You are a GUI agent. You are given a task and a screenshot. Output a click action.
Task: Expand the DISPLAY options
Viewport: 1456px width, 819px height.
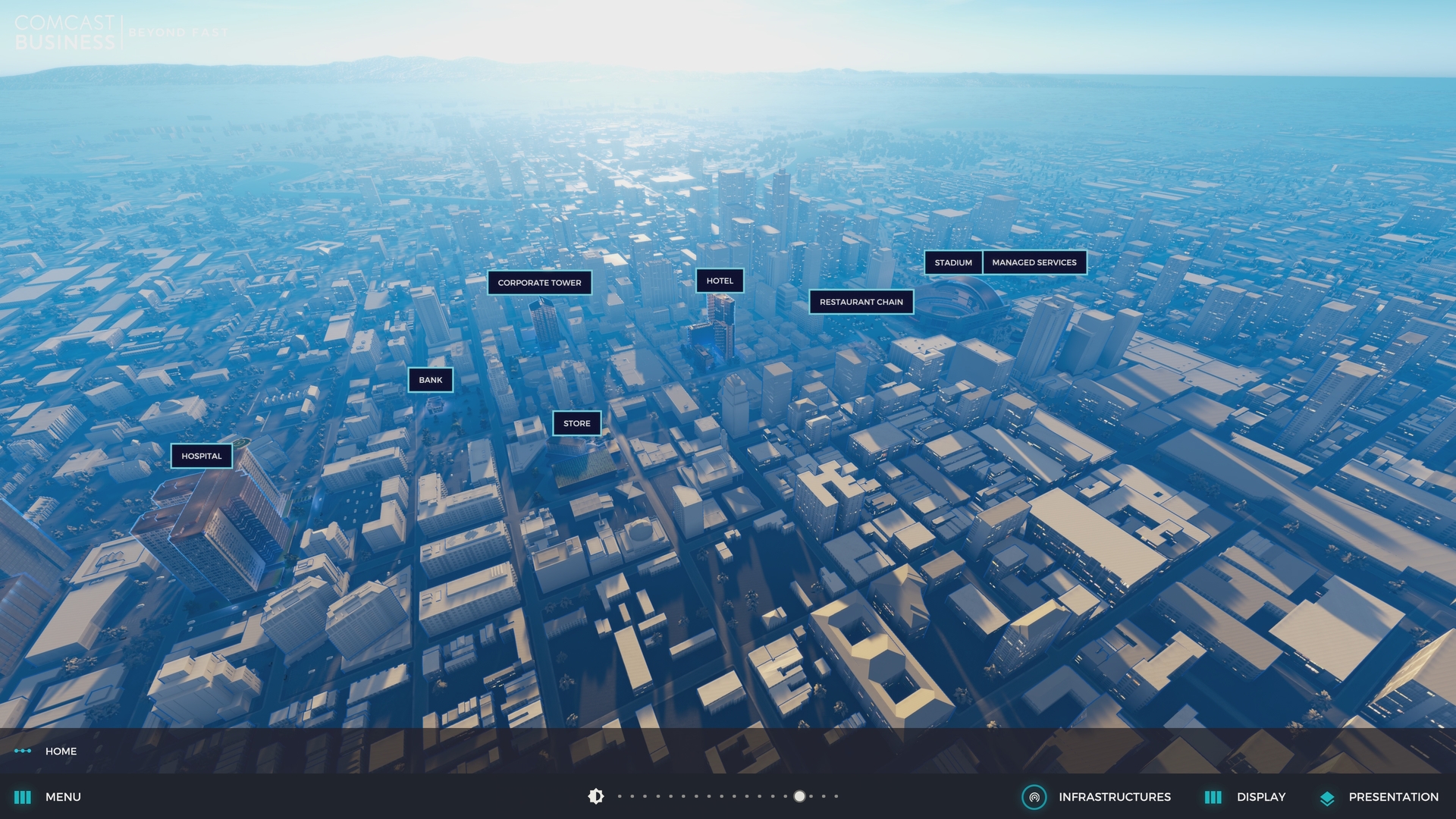click(1260, 797)
